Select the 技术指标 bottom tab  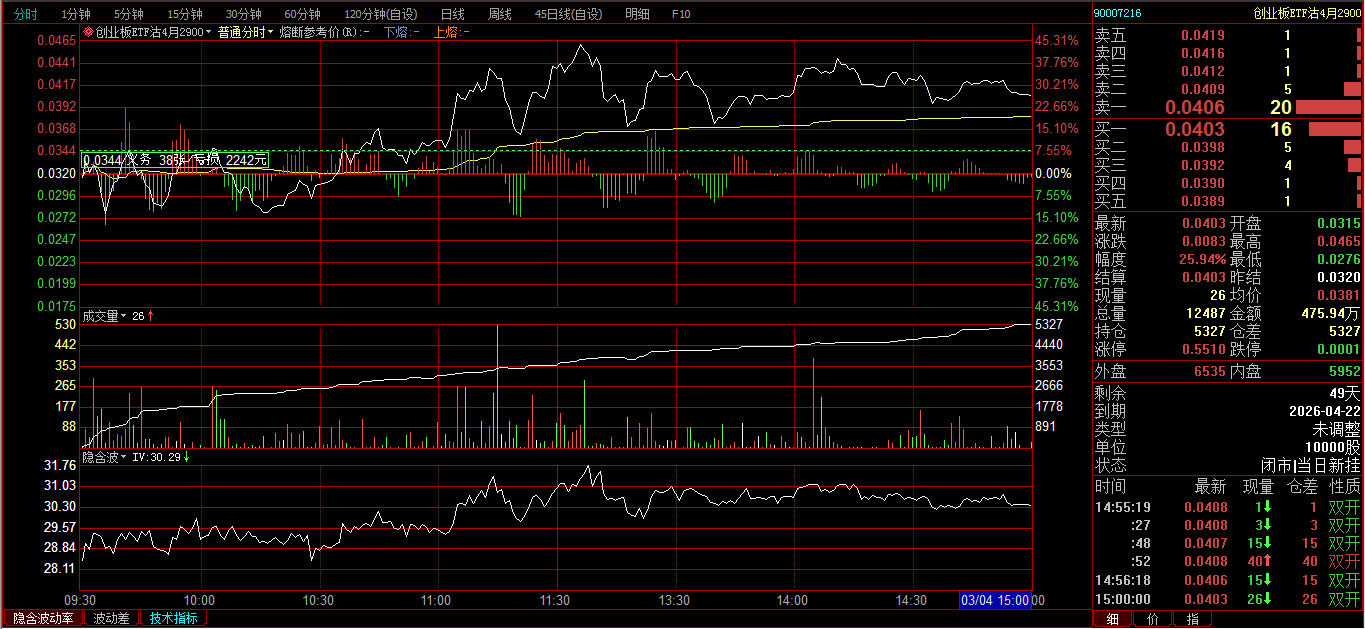point(174,618)
